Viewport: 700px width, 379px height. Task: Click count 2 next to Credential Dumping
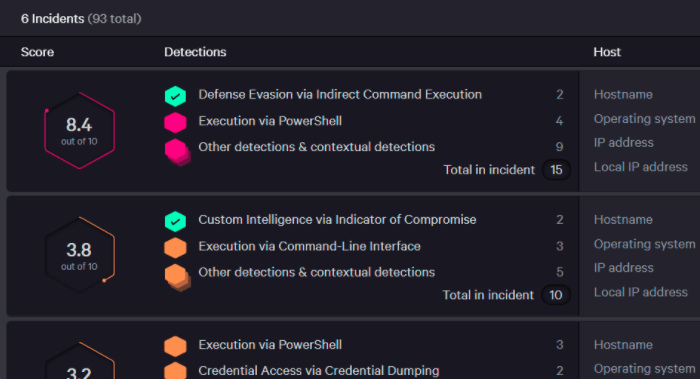click(560, 371)
